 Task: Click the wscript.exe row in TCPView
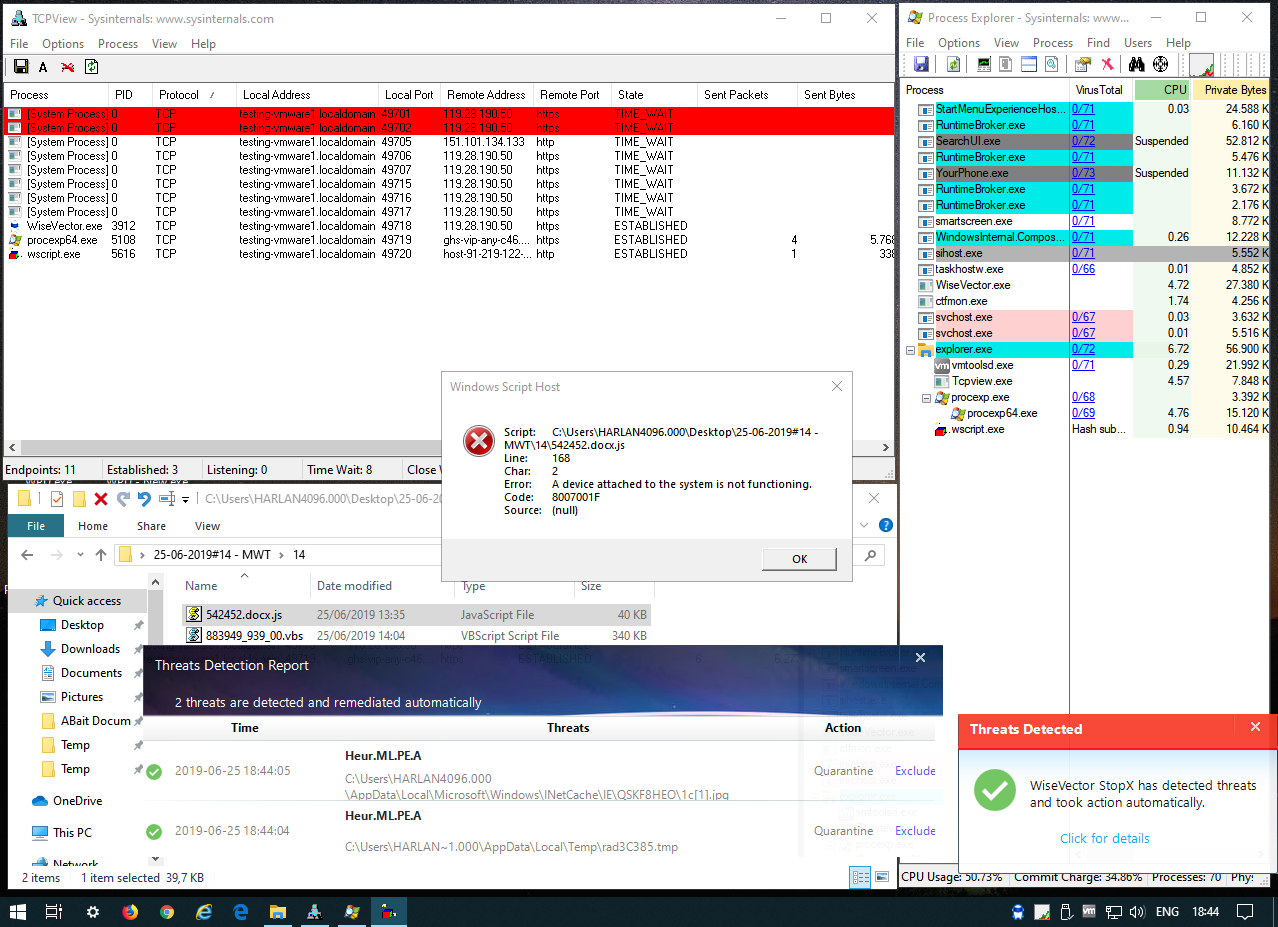(x=448, y=254)
